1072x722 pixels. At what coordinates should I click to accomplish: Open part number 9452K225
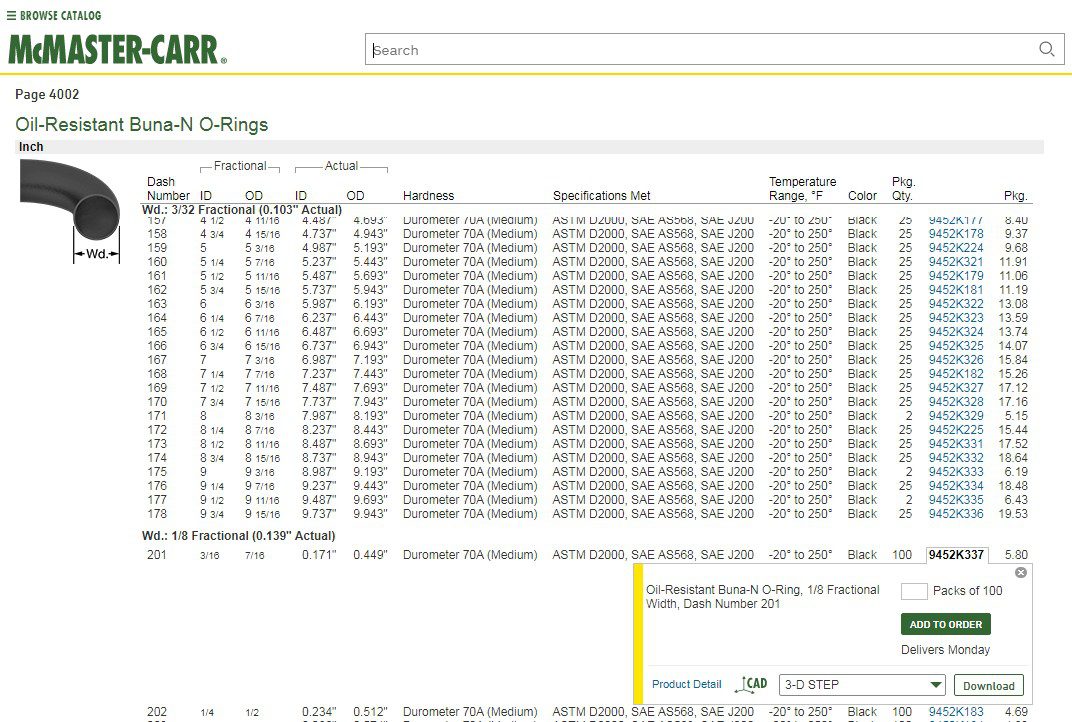(956, 430)
